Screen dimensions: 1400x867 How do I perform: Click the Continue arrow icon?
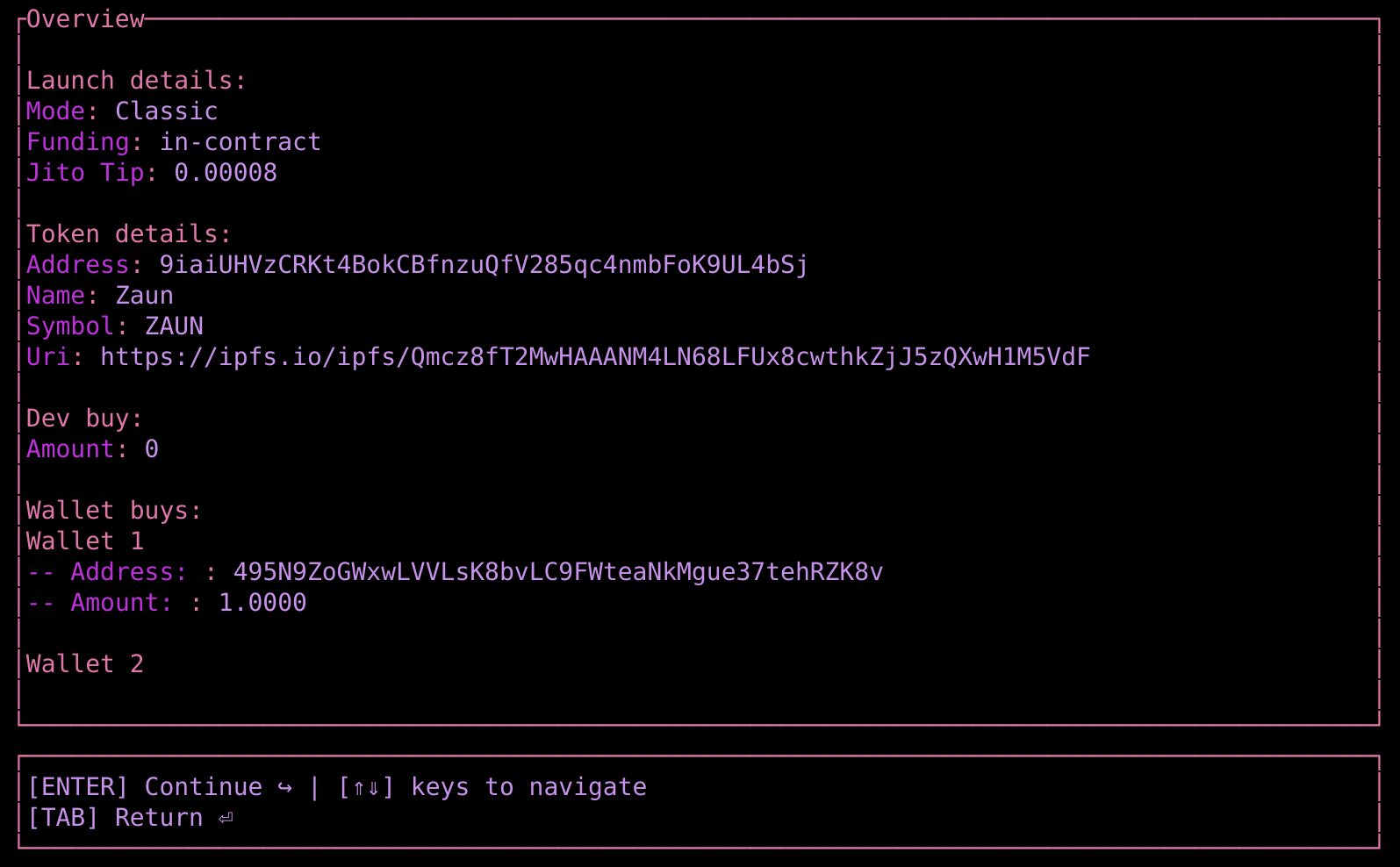coord(284,787)
